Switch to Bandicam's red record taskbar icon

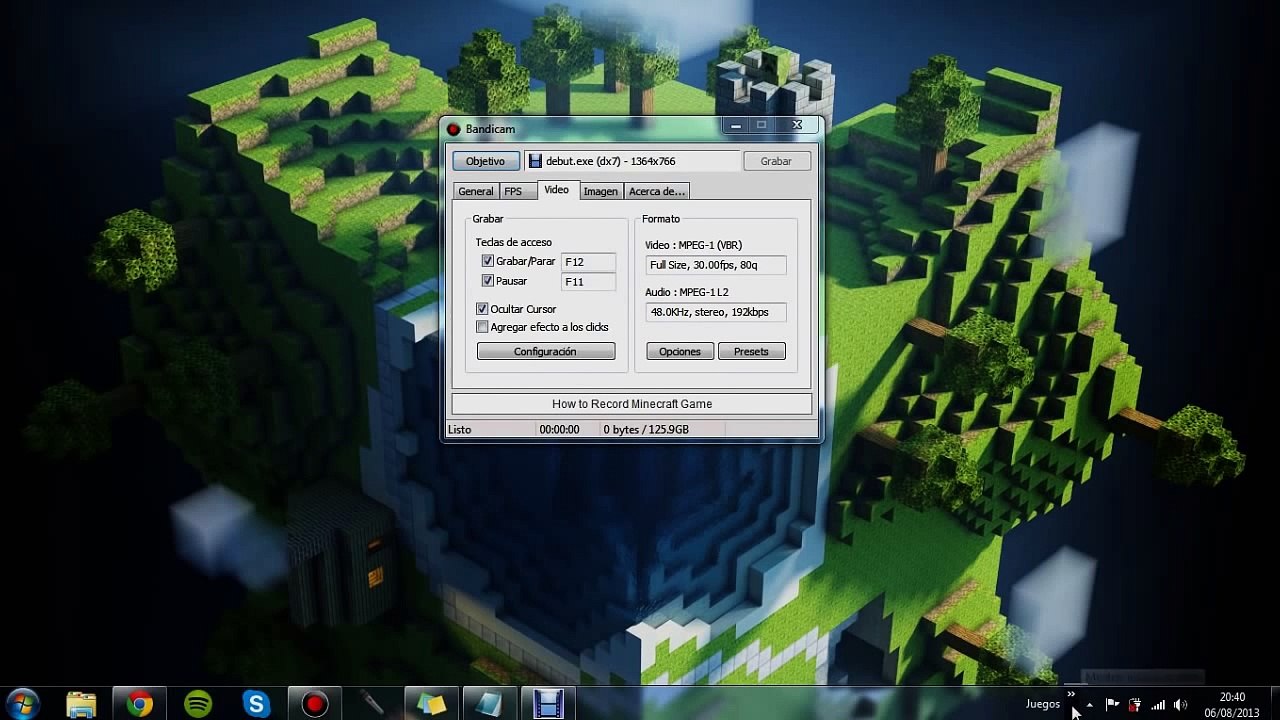click(x=315, y=704)
